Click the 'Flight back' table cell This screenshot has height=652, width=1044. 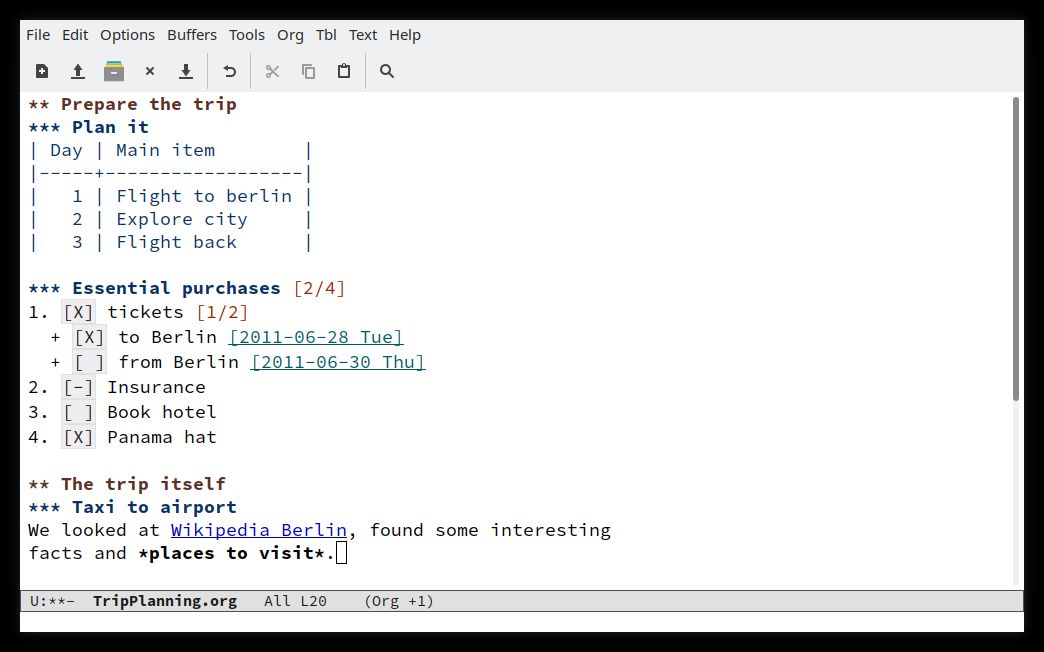(x=176, y=242)
